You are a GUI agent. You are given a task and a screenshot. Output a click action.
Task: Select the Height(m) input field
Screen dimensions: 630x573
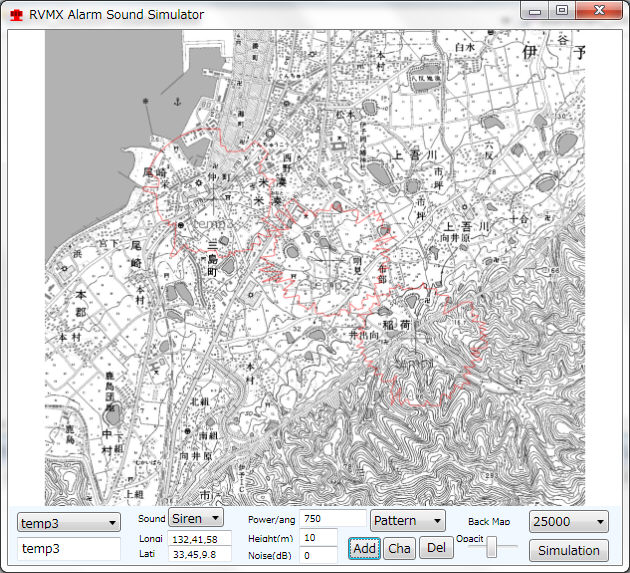(318, 538)
